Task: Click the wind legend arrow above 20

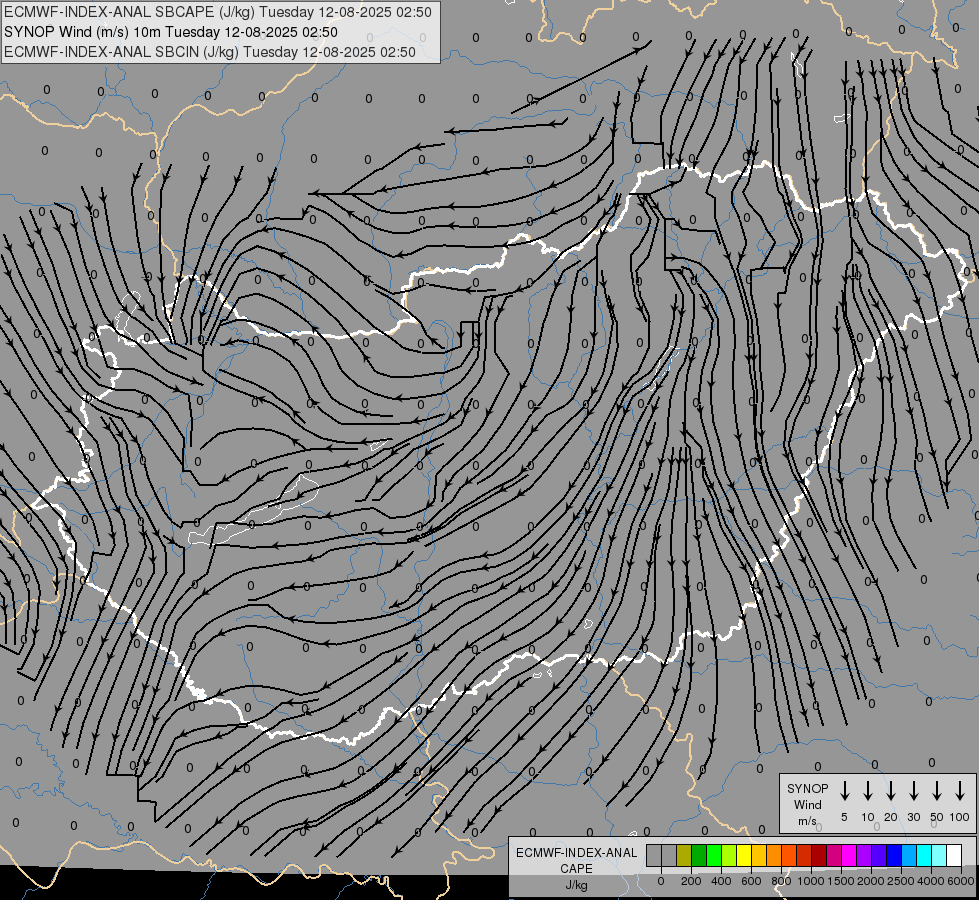Action: [x=891, y=791]
